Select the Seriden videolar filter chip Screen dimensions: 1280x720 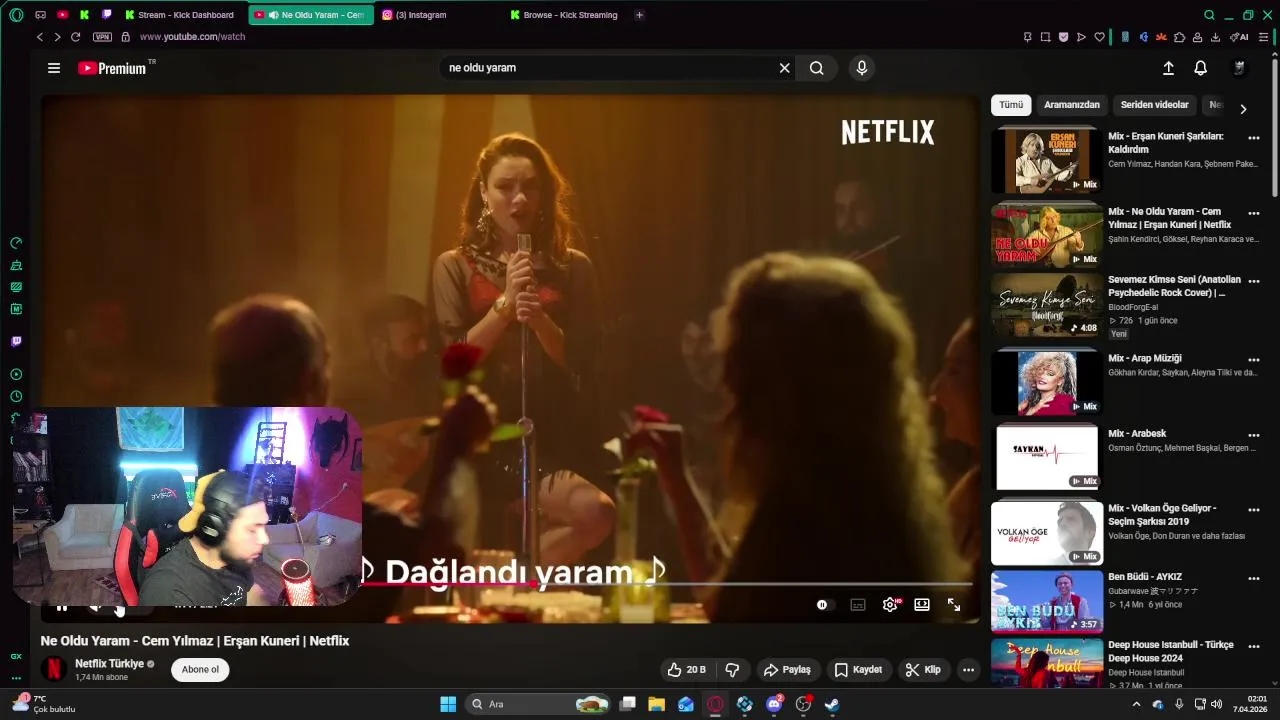point(1154,105)
